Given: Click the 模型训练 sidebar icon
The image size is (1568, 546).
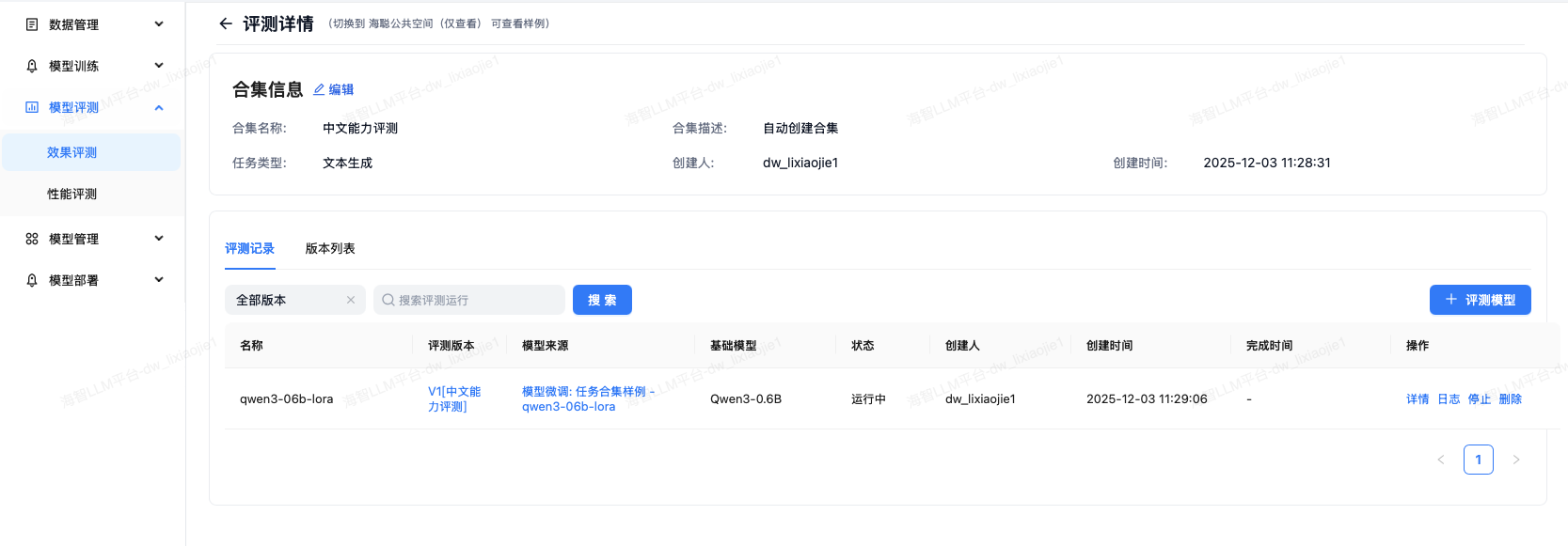Looking at the screenshot, I should (32, 66).
